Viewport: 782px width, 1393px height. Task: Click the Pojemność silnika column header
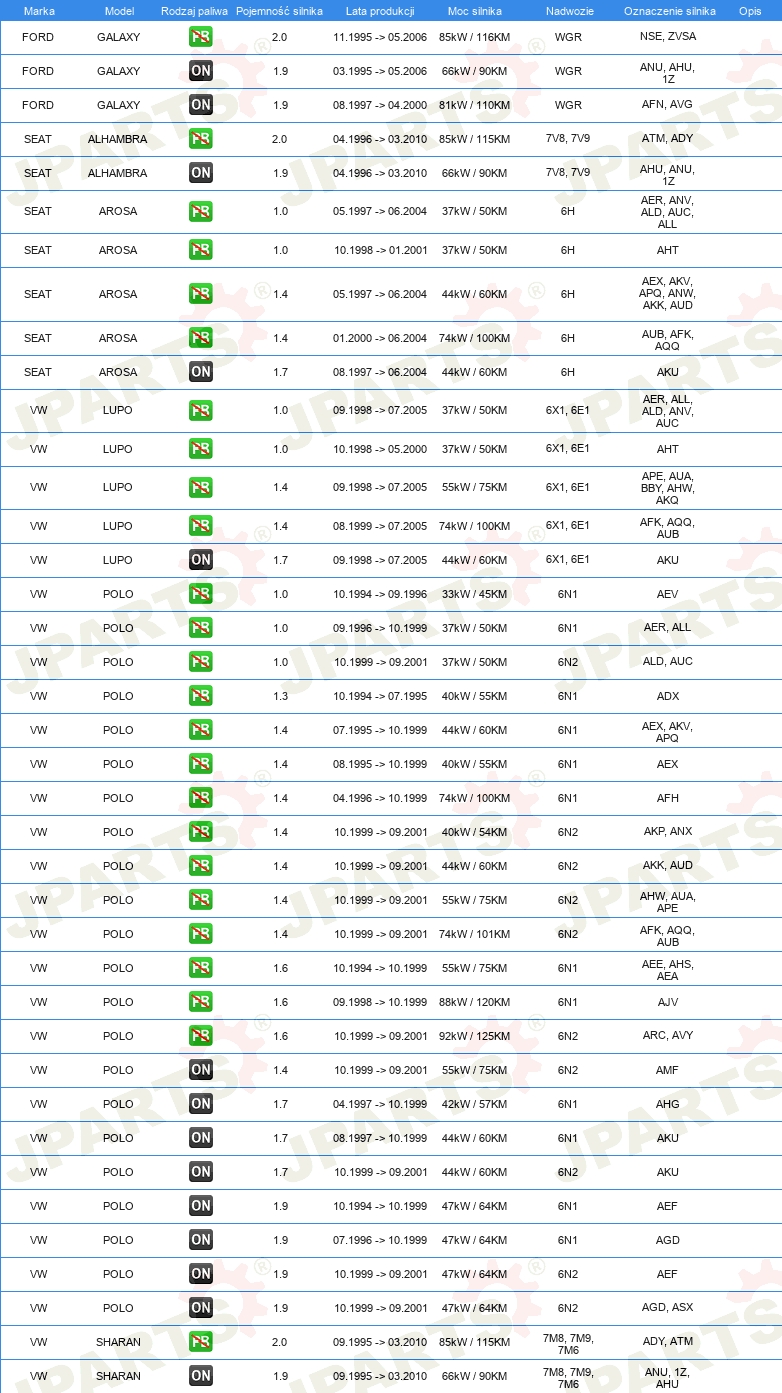tap(279, 10)
